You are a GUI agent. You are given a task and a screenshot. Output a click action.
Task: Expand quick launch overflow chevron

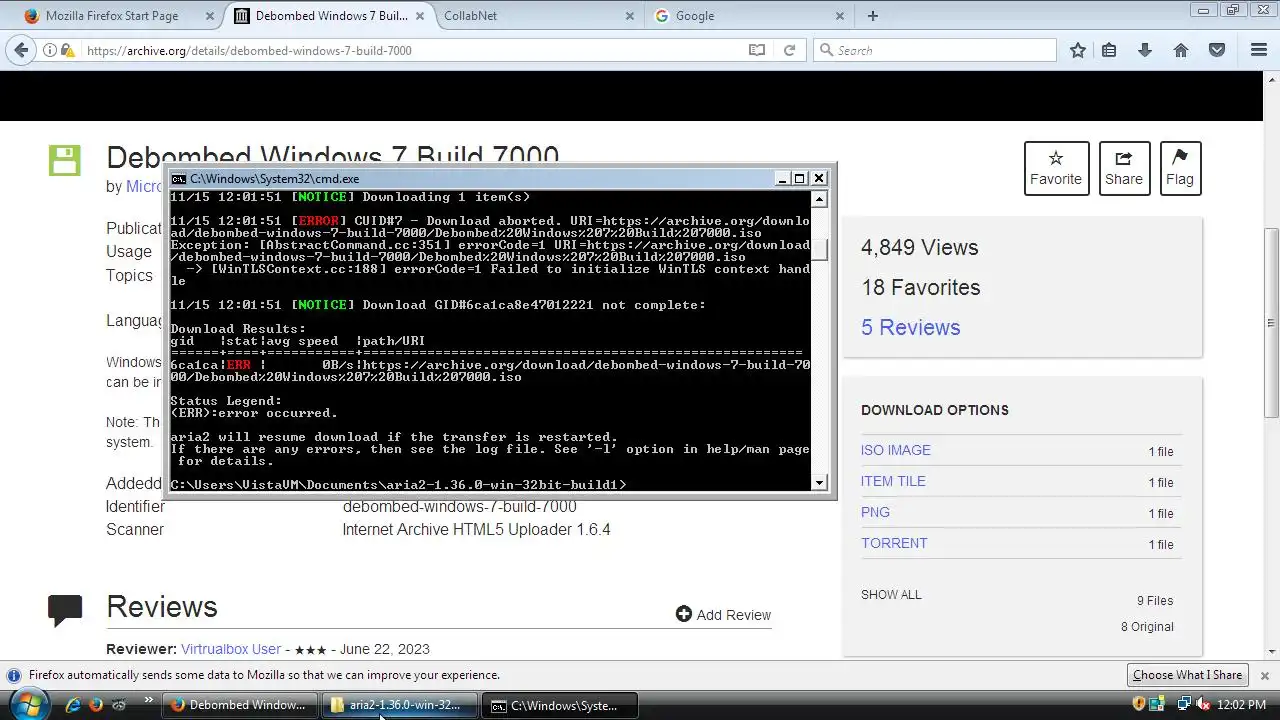coord(149,701)
